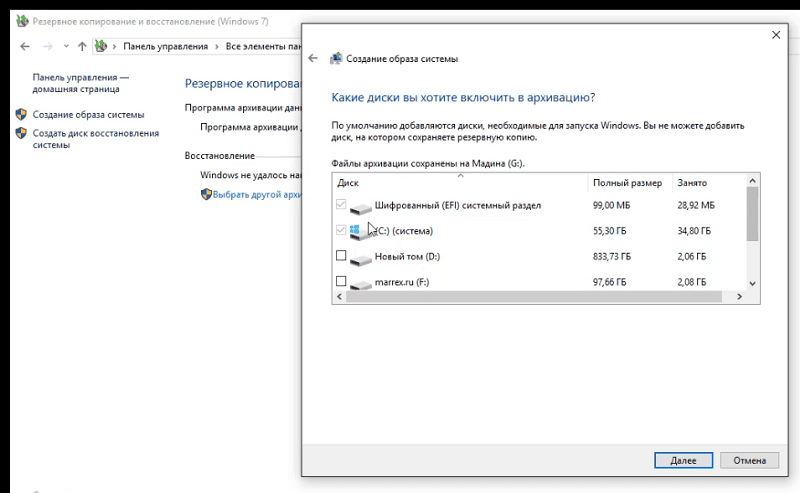Image resolution: width=800 pixels, height=493 pixels.
Task: Click vertical scrollbar thumb of disk list
Action: point(753,213)
